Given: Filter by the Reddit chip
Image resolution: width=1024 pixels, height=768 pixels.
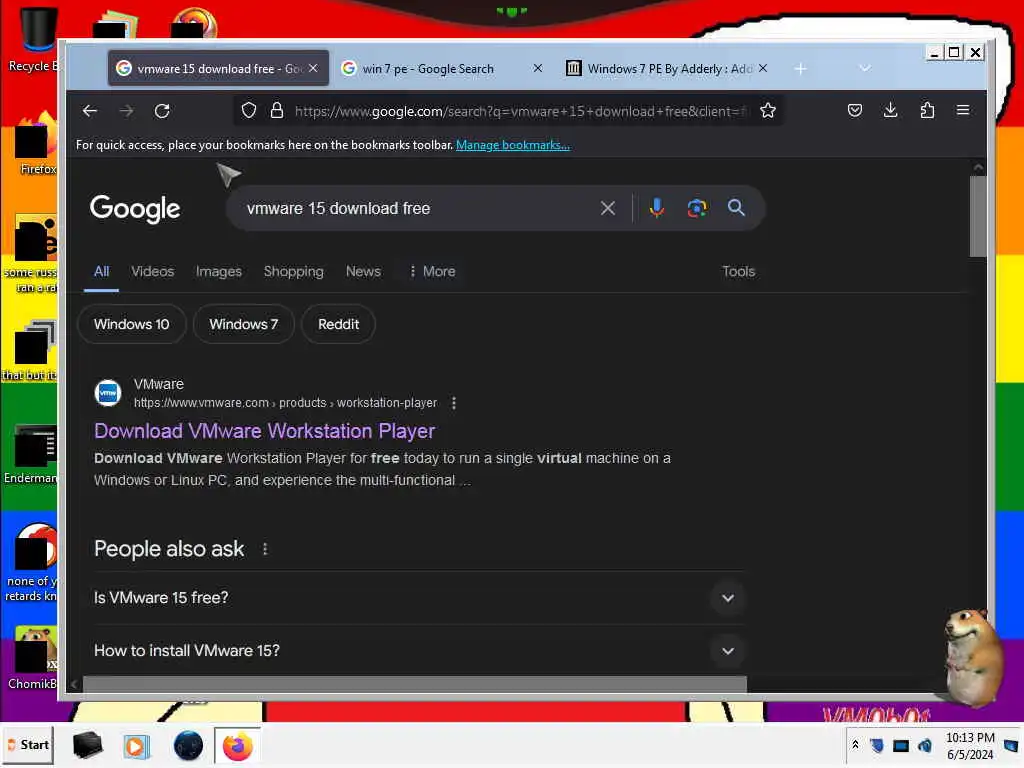Looking at the screenshot, I should click(x=338, y=325).
